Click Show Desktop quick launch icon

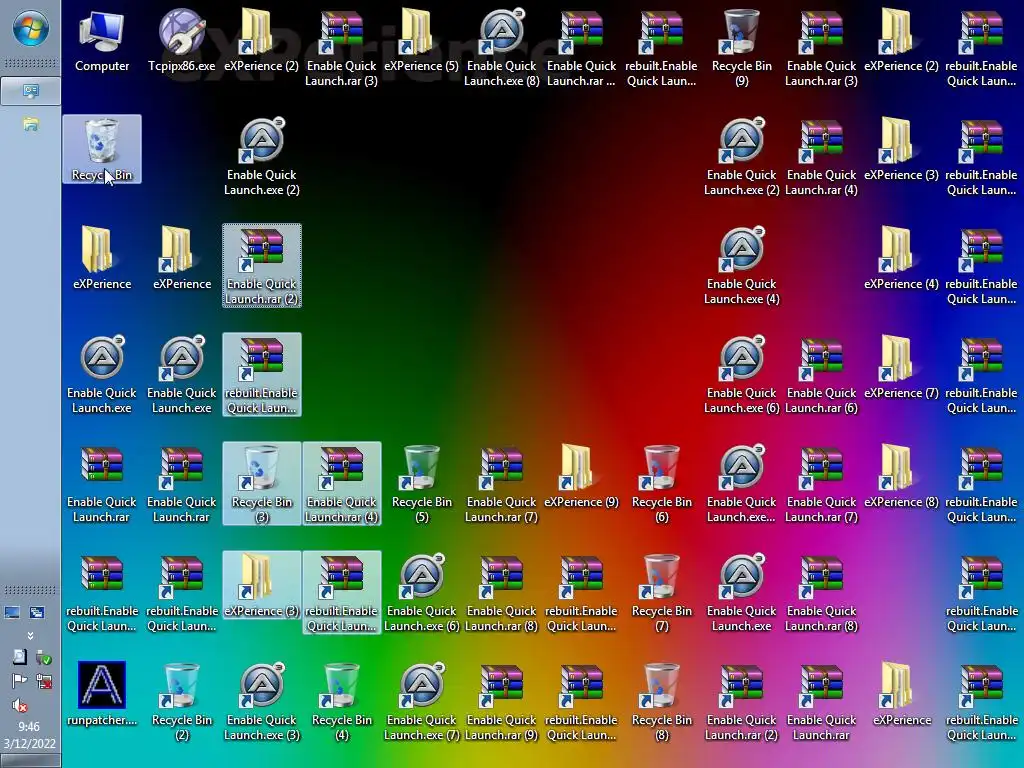(x=12, y=613)
